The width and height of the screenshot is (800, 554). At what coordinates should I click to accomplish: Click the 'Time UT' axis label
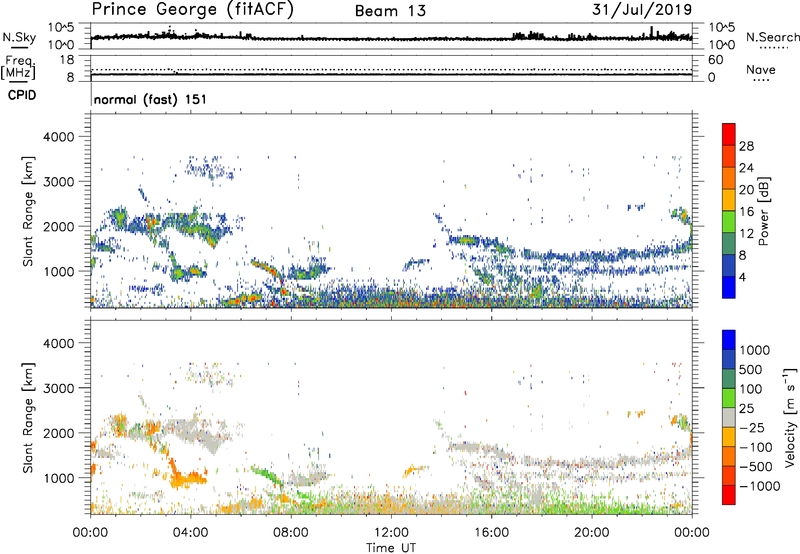391,548
